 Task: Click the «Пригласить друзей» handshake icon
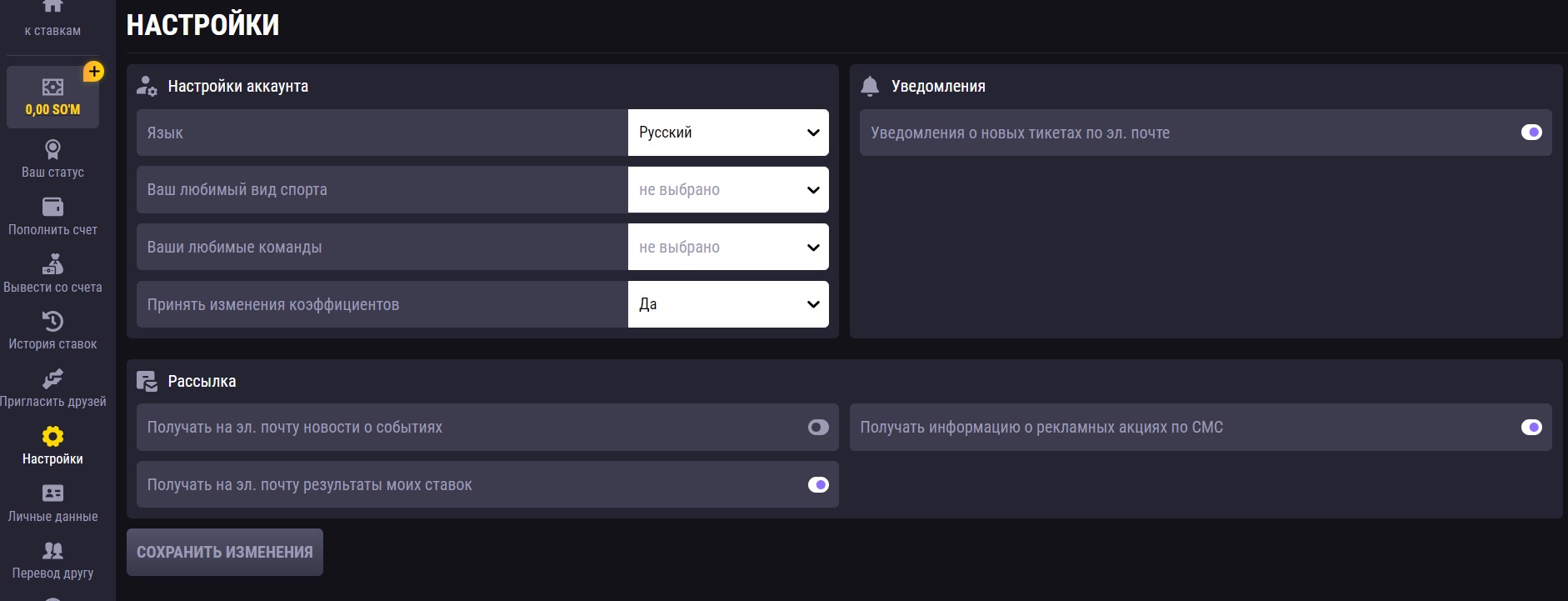click(52, 378)
